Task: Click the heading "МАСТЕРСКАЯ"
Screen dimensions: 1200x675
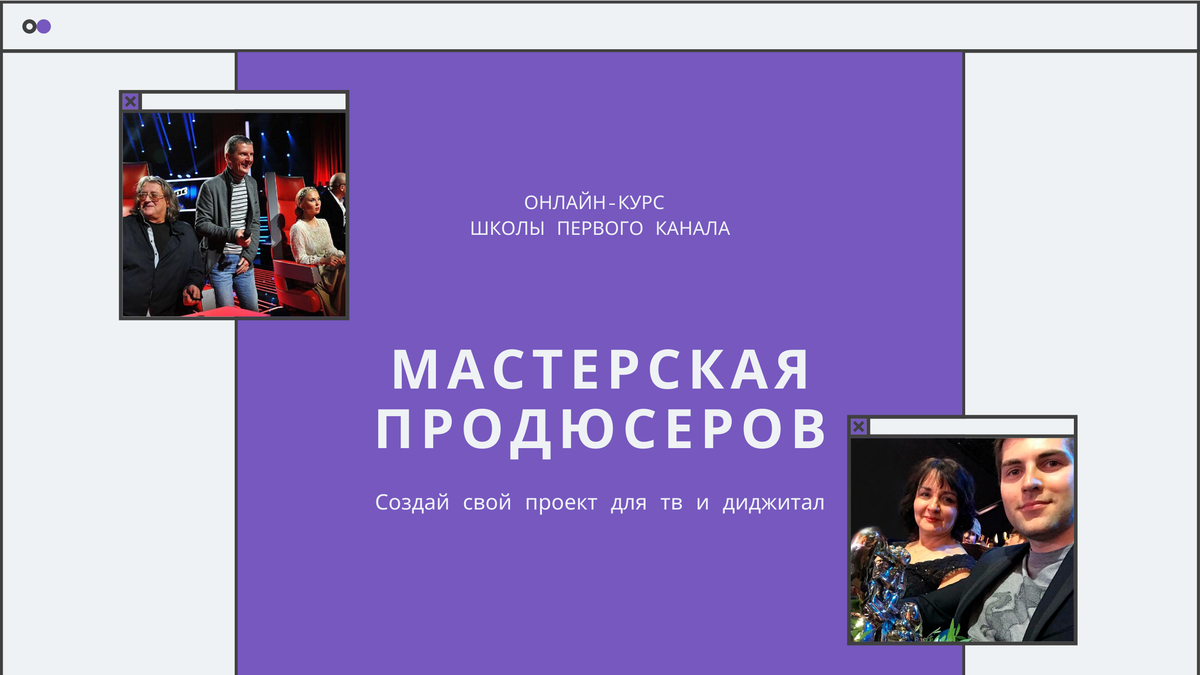Action: click(x=600, y=370)
